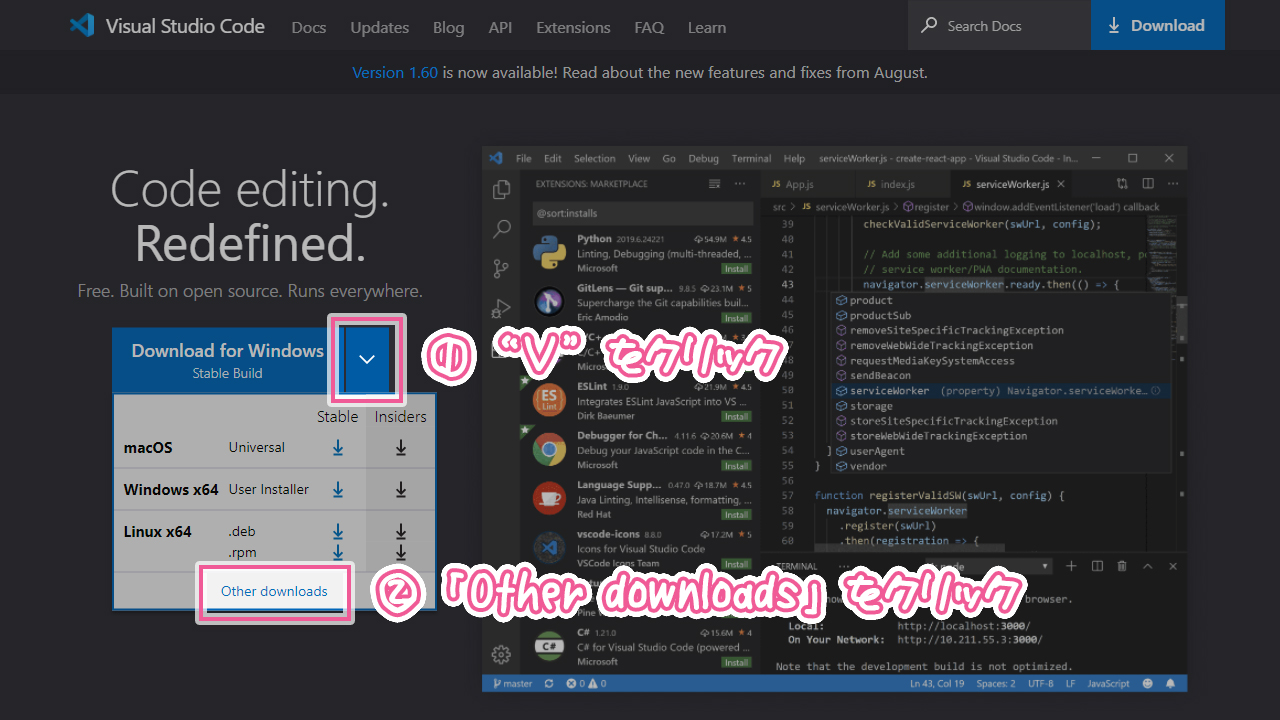
Task: Open editor More Actions ellipsis
Action: (x=1173, y=184)
